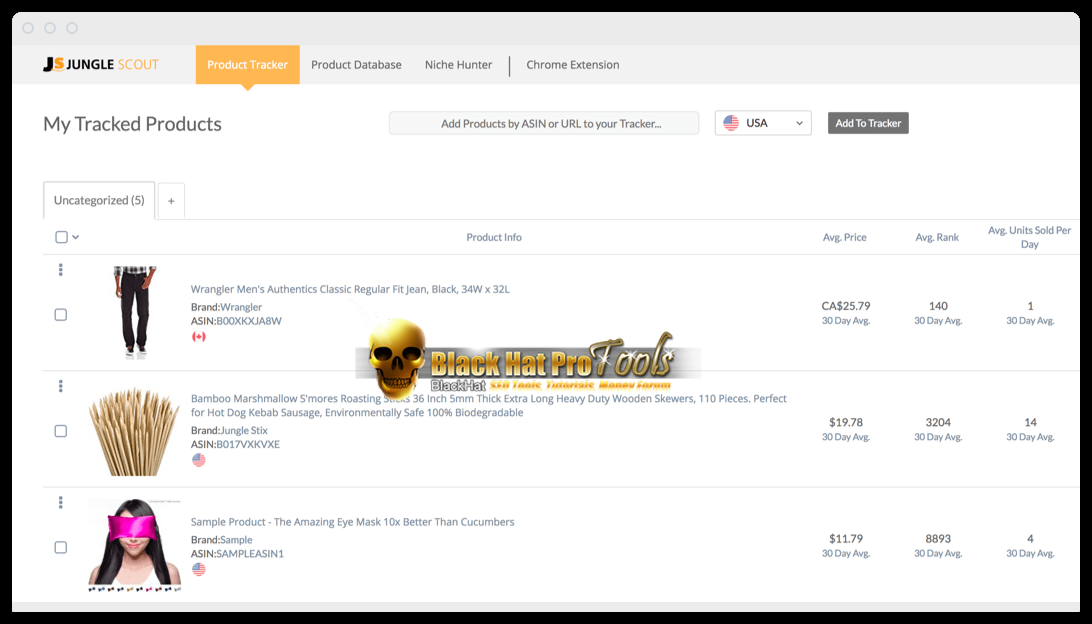Screen dimensions: 1092x624
Task: Click the CA$25.79 average price value
Action: pos(846,306)
